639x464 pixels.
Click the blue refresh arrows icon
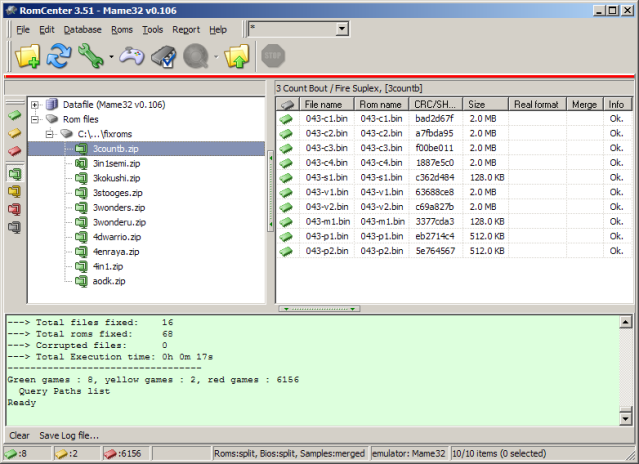pos(59,56)
